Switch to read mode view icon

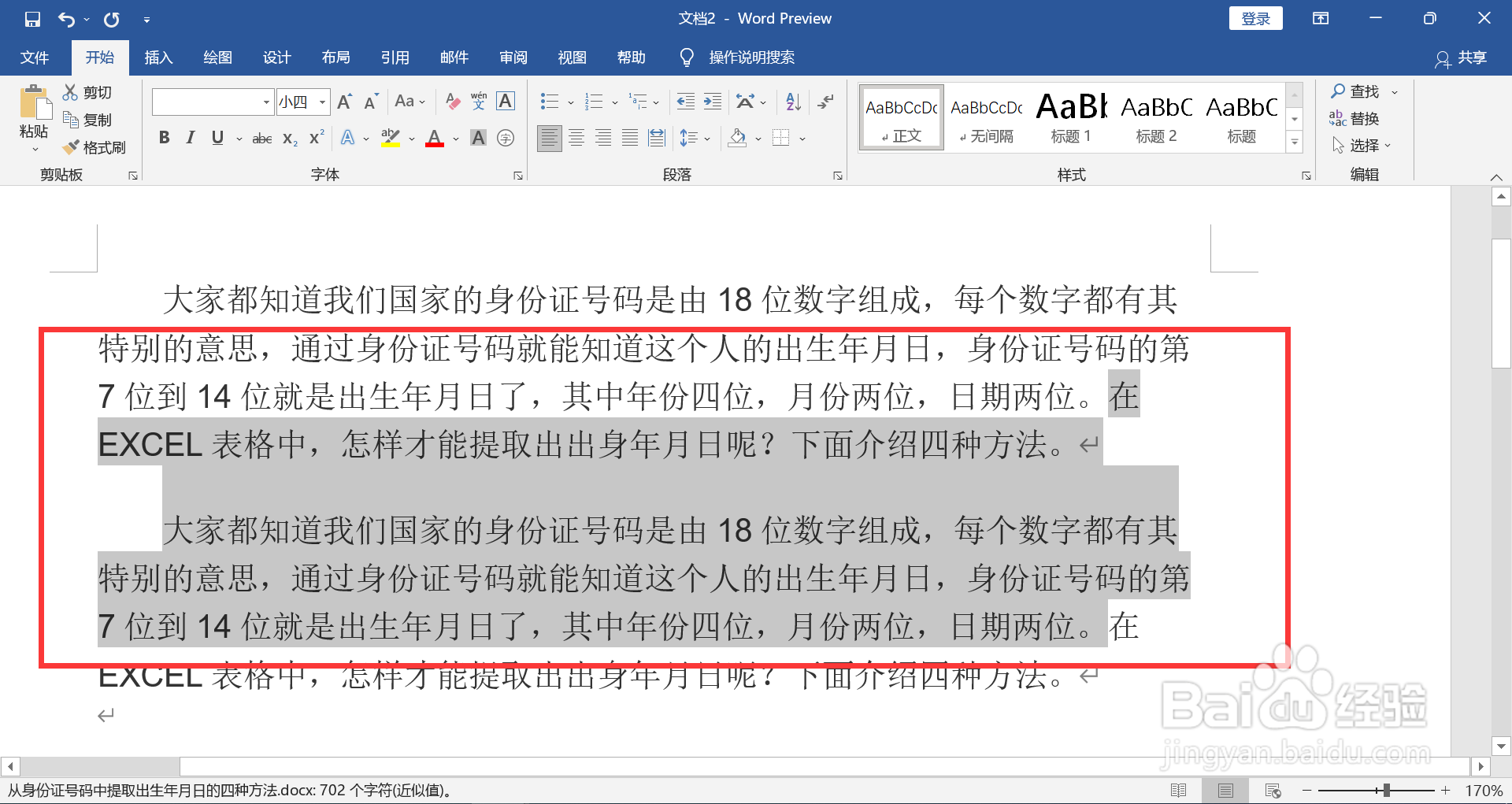[x=1179, y=791]
